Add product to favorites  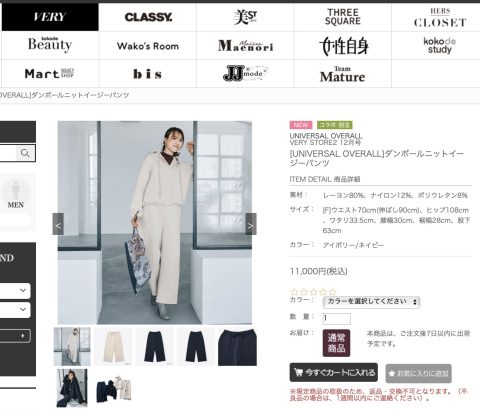419,373
